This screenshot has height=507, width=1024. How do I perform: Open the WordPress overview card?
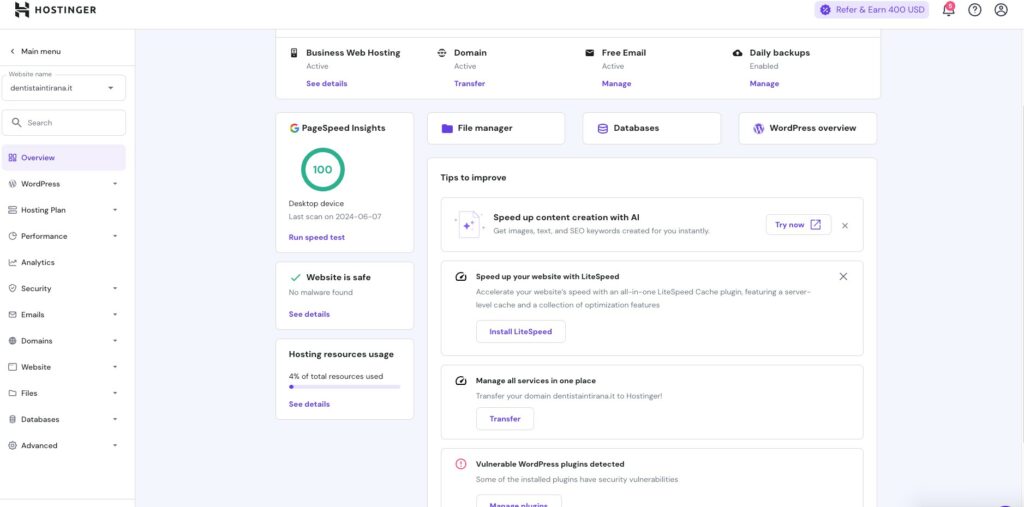click(x=808, y=128)
